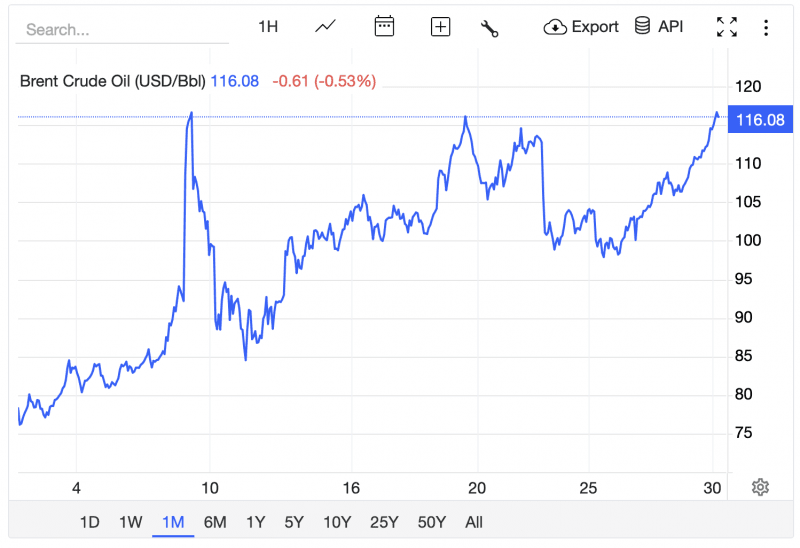800x548 pixels.
Task: Focus the Search input field
Action: [x=122, y=30]
